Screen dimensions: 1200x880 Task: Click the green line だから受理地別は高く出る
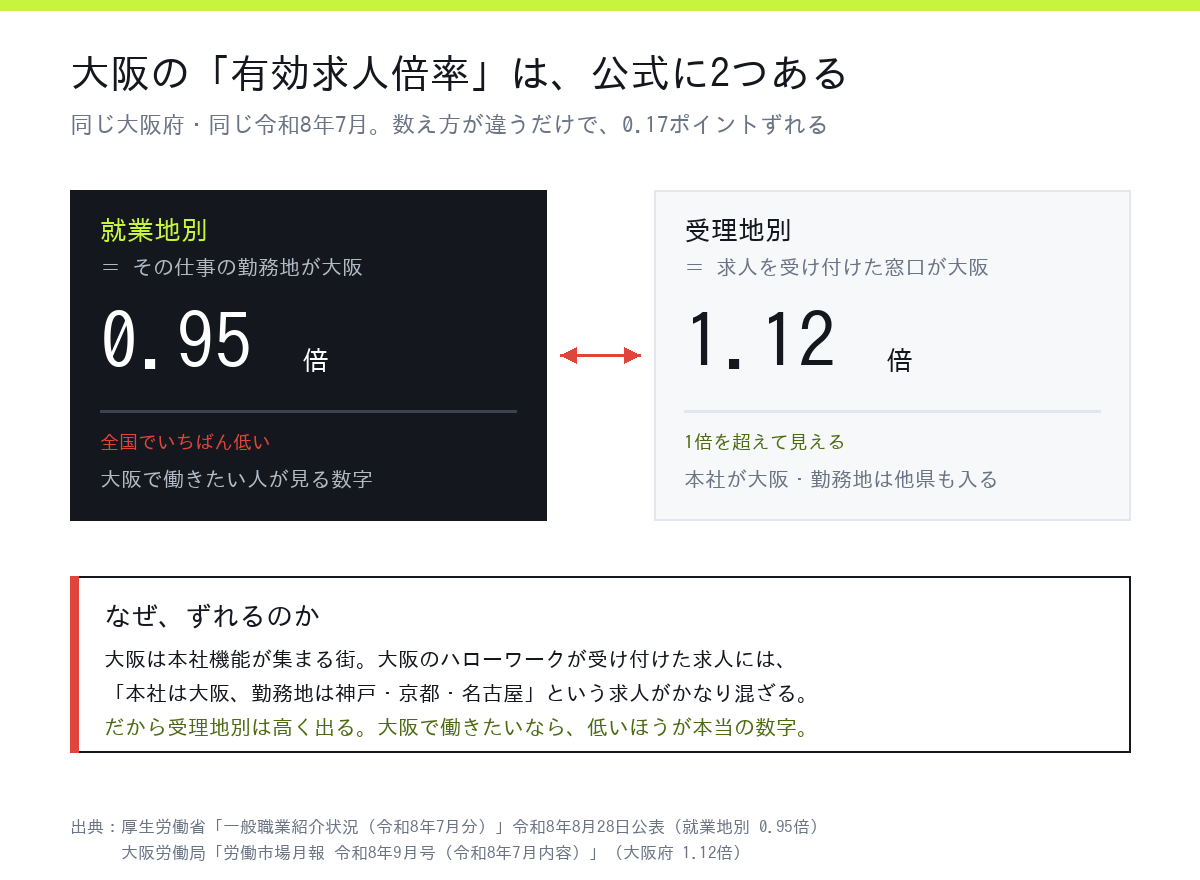click(x=457, y=727)
